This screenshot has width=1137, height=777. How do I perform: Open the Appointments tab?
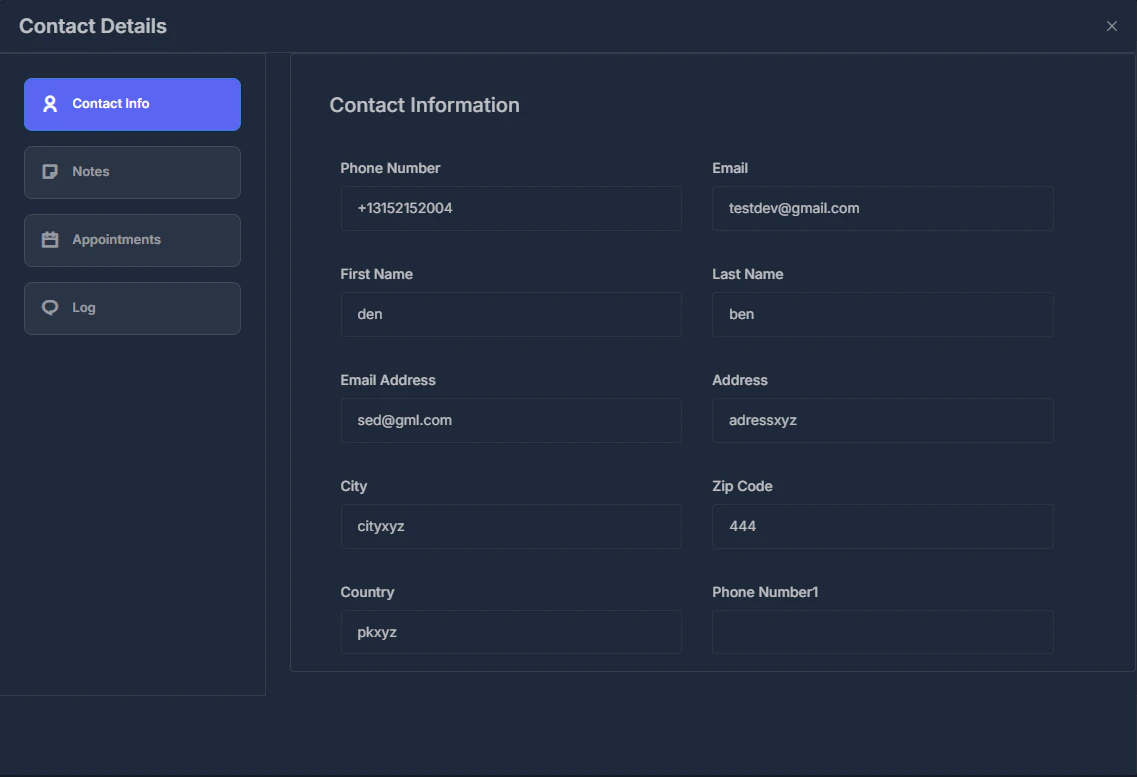[132, 240]
